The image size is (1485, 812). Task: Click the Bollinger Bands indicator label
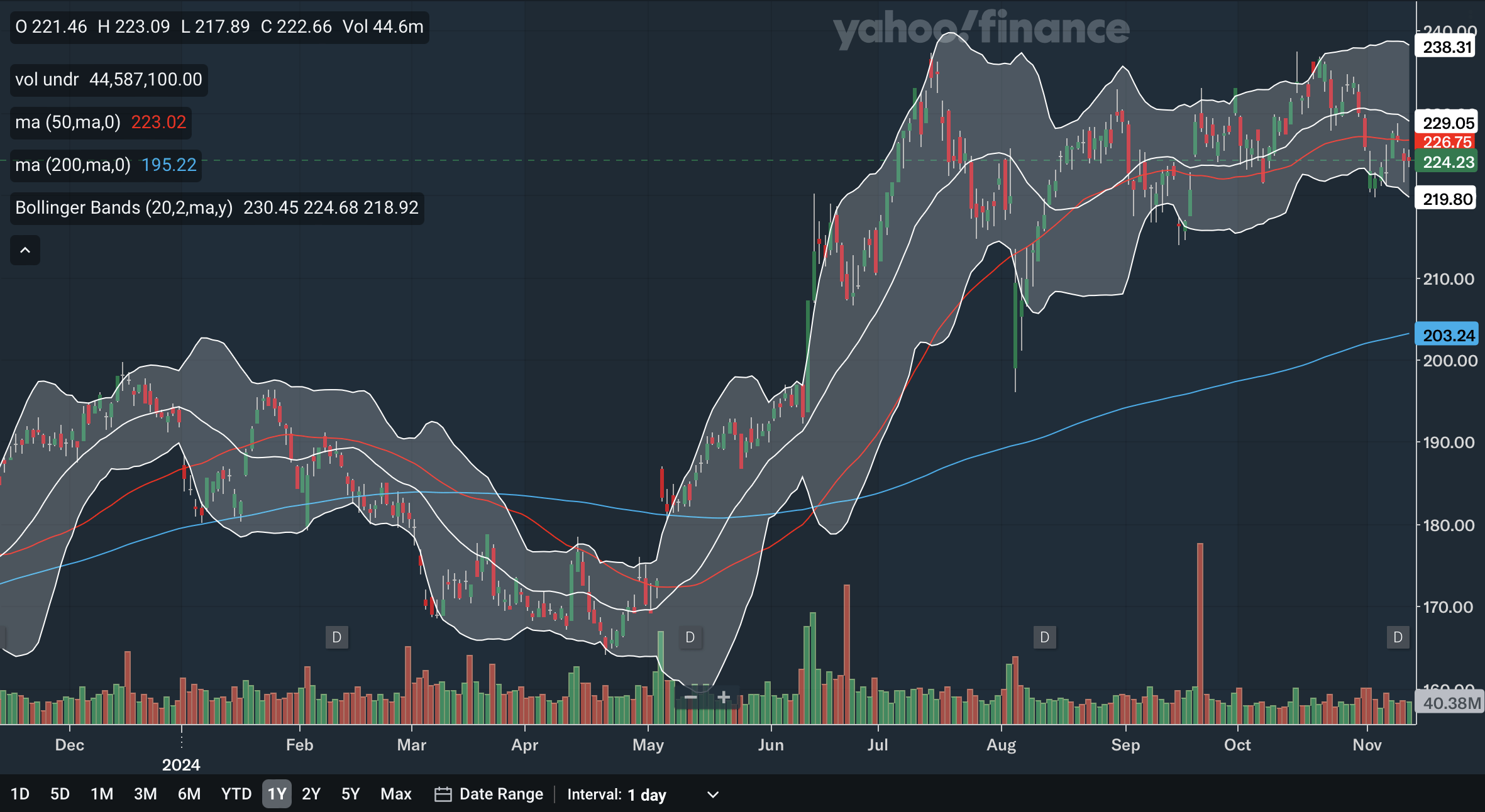124,207
